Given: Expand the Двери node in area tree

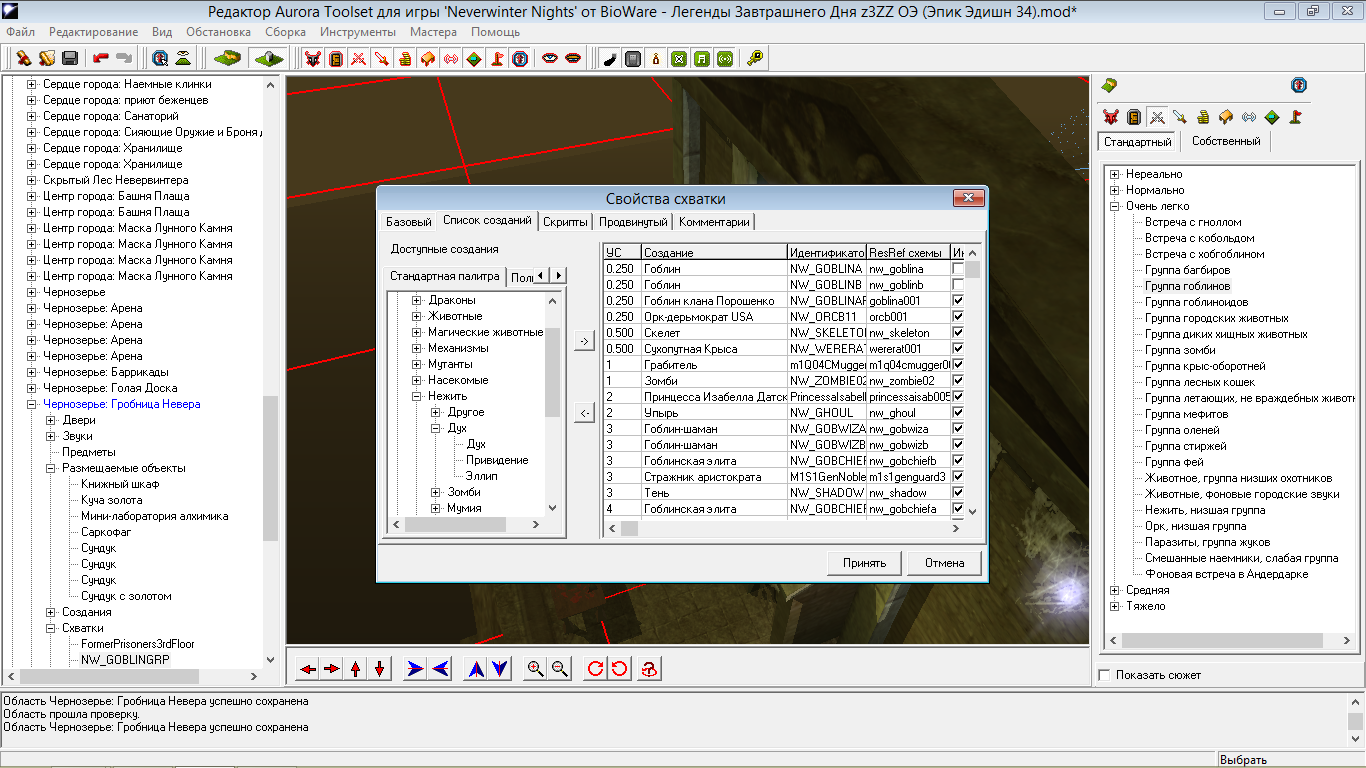Looking at the screenshot, I should [x=51, y=420].
